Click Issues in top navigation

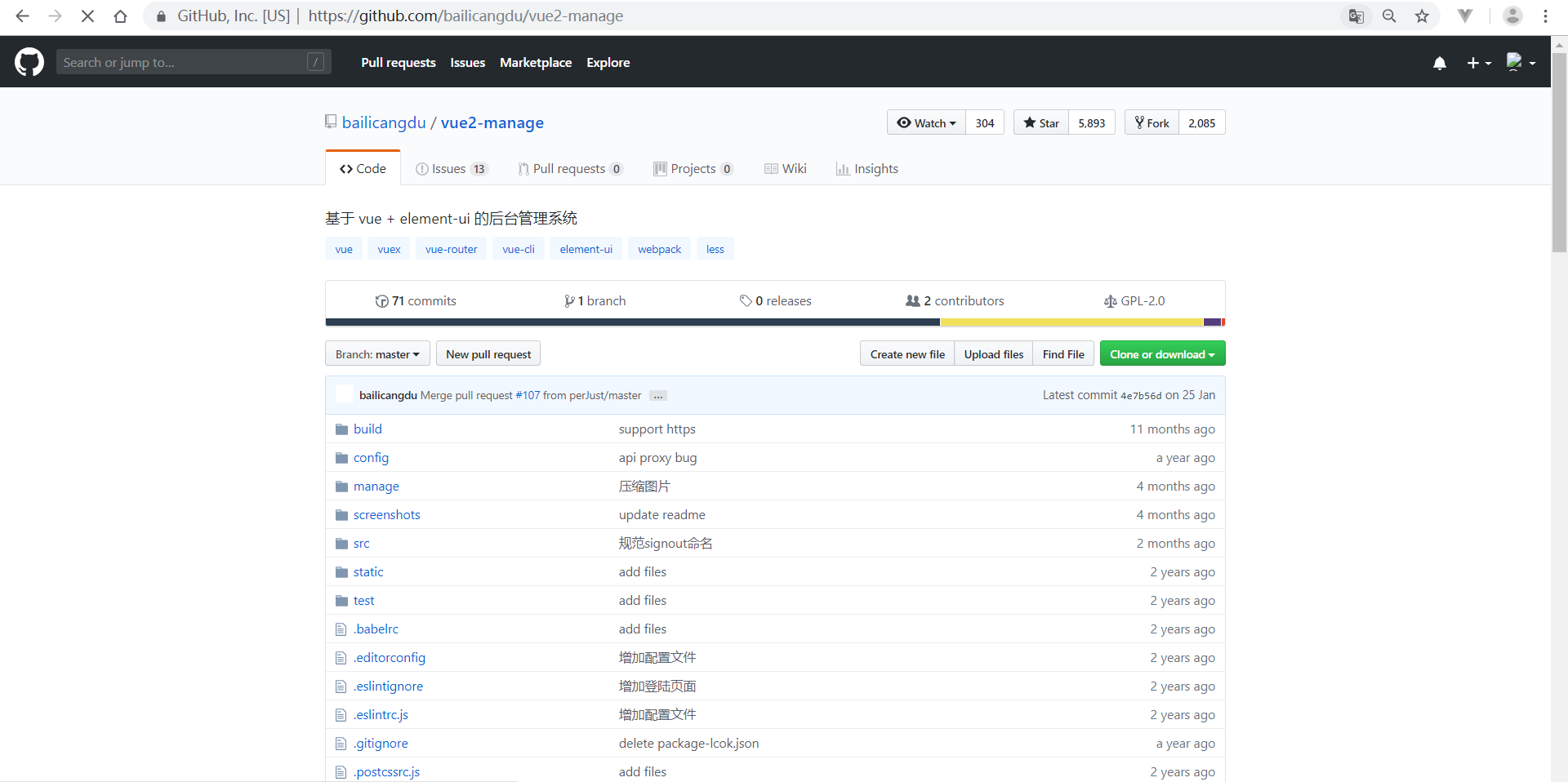[468, 63]
